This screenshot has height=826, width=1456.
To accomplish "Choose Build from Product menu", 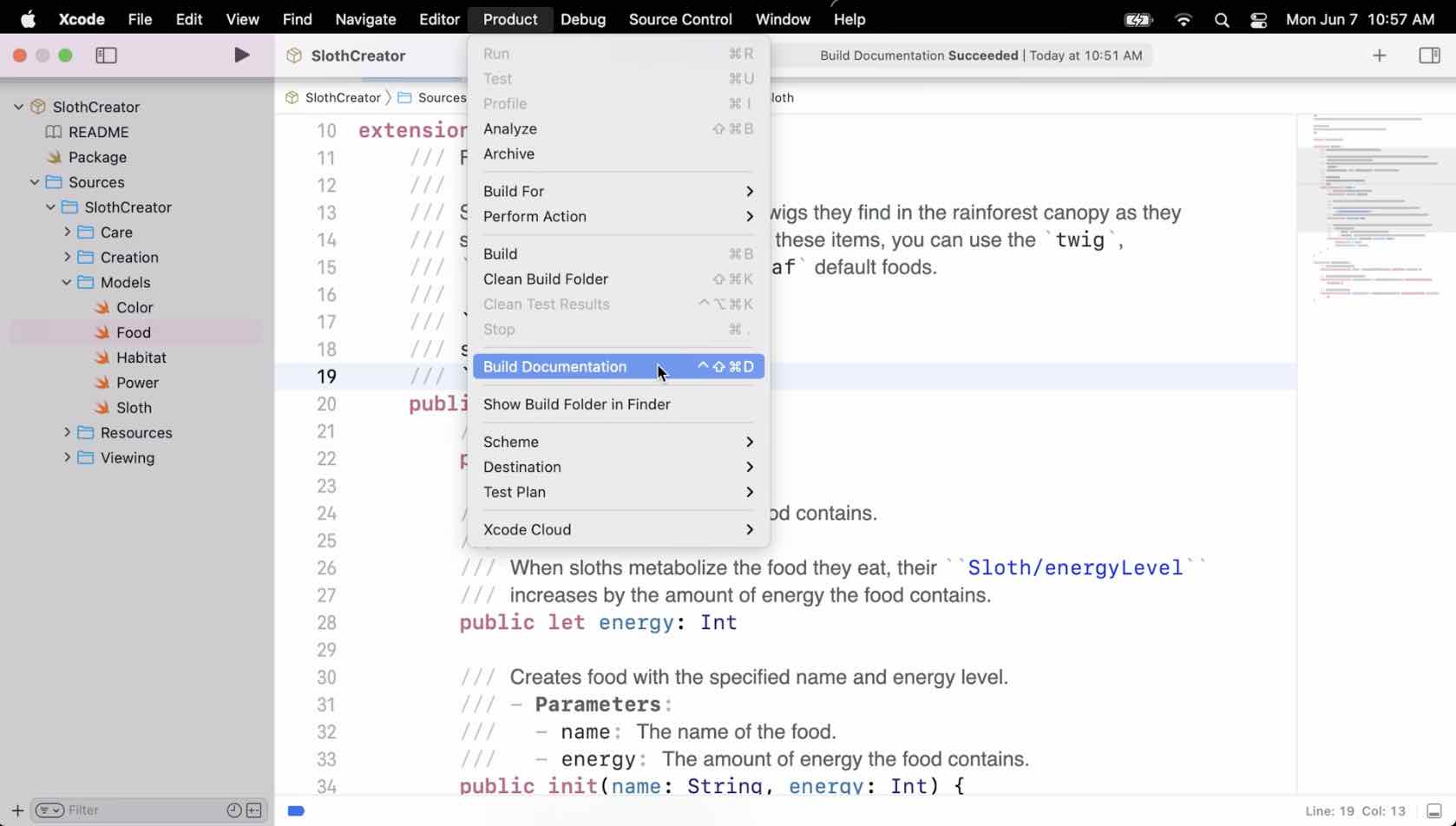I will pos(618,254).
